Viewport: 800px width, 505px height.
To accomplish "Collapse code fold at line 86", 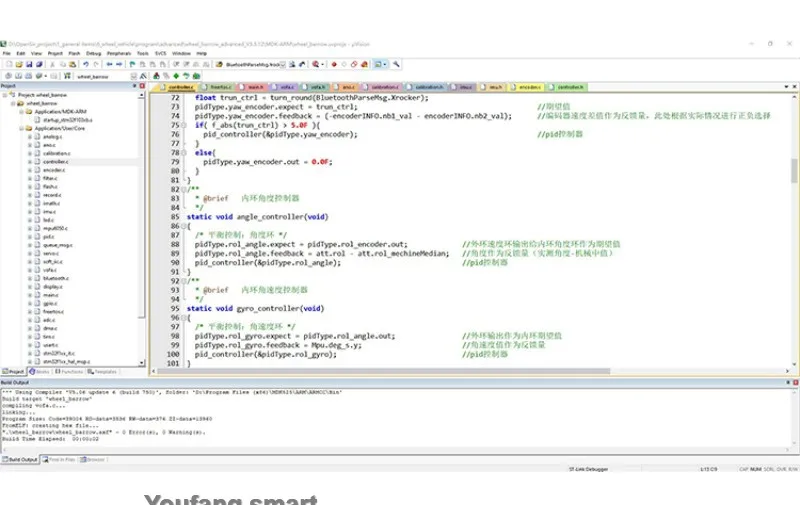I will 184,226.
